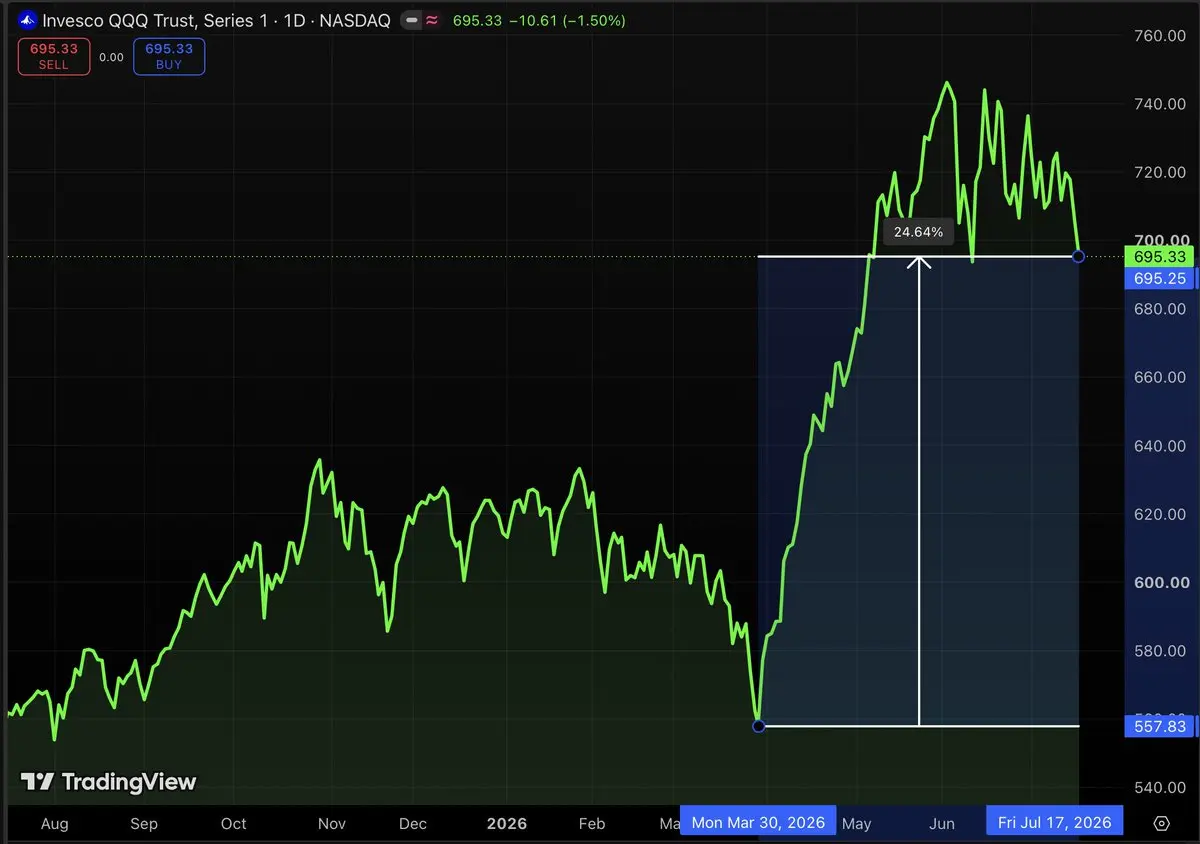Viewport: 1200px width, 844px height.
Task: Click the Invesco QQQ Trust symbol title
Action: pyautogui.click(x=216, y=20)
